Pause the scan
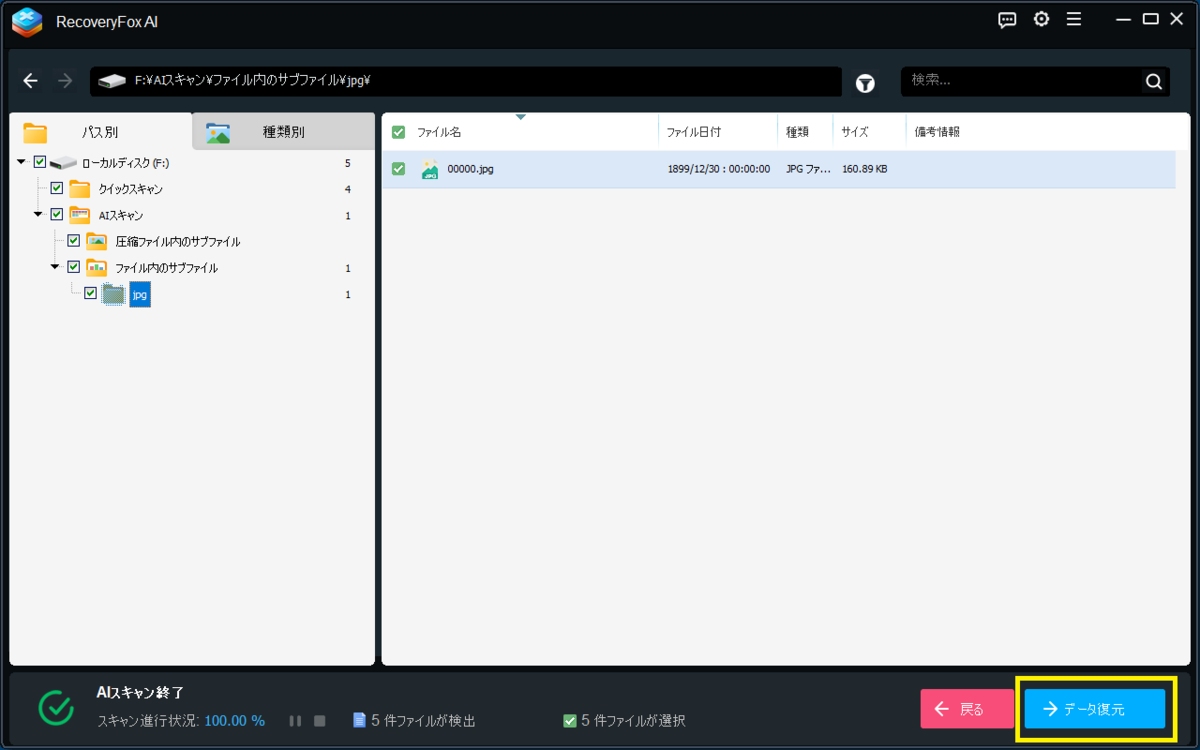This screenshot has width=1200, height=750. click(x=295, y=721)
